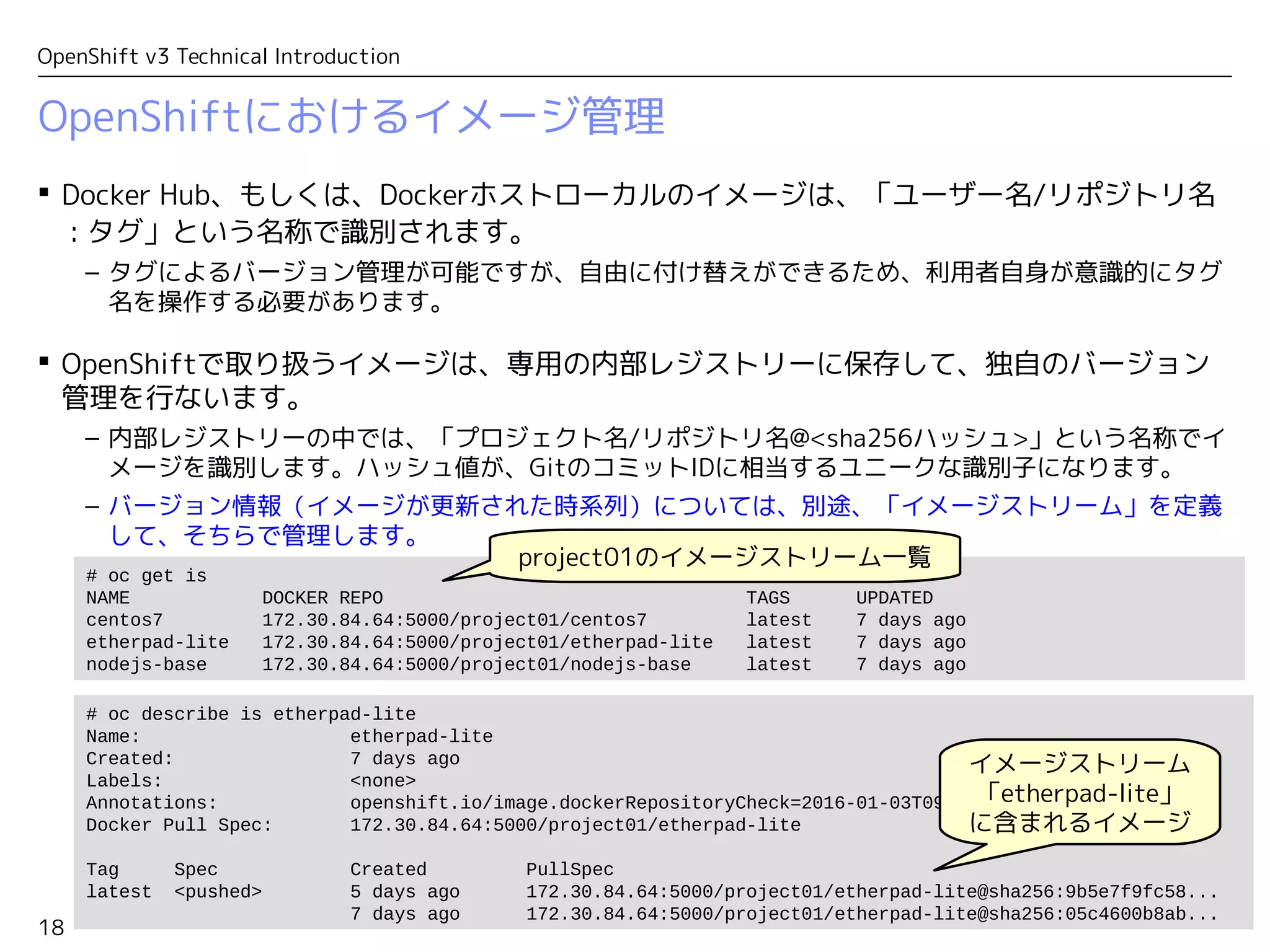
Task: Click the command '# oc get is'
Action: [x=146, y=576]
